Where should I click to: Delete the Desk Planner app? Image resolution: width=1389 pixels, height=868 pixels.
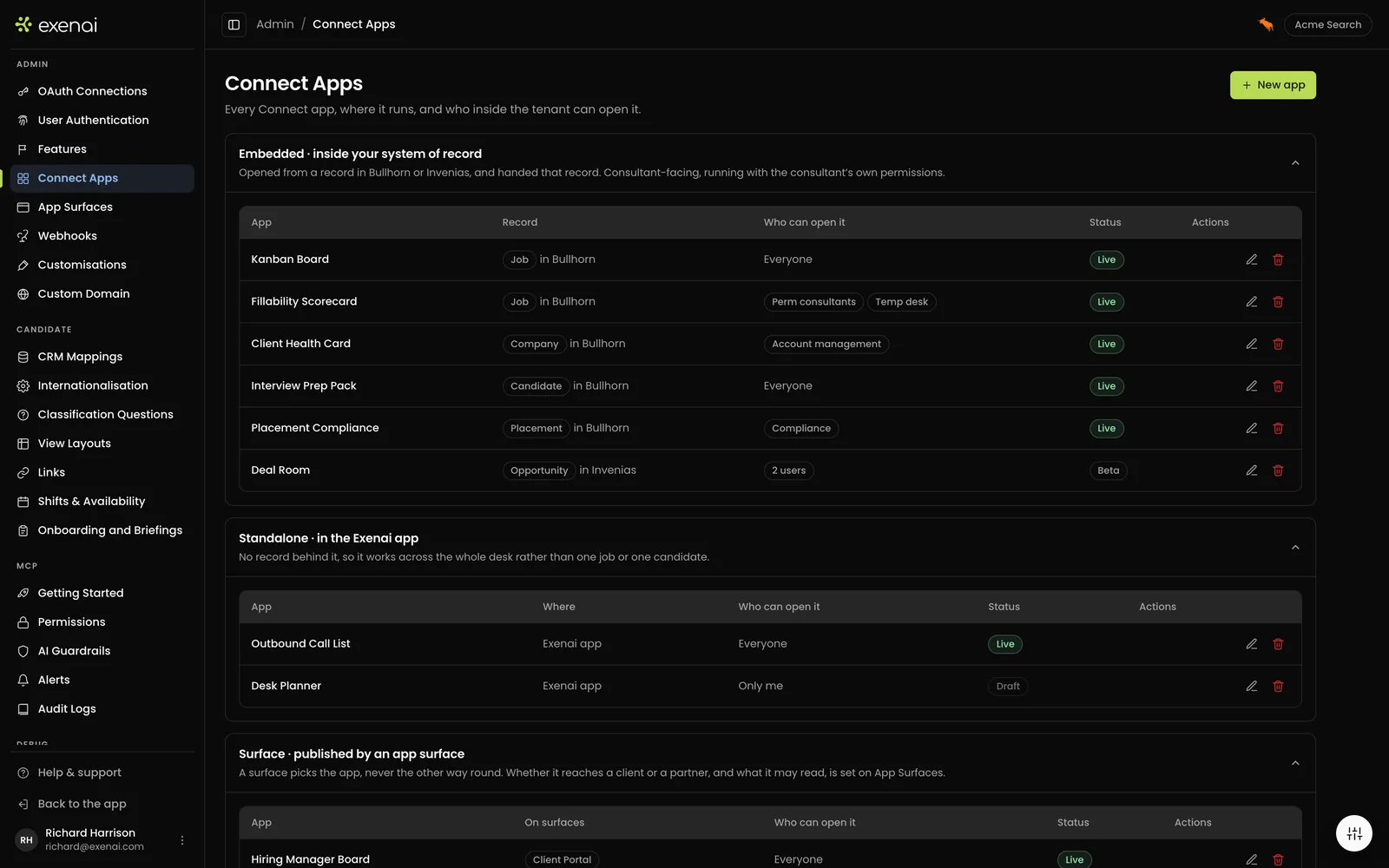[x=1278, y=686]
